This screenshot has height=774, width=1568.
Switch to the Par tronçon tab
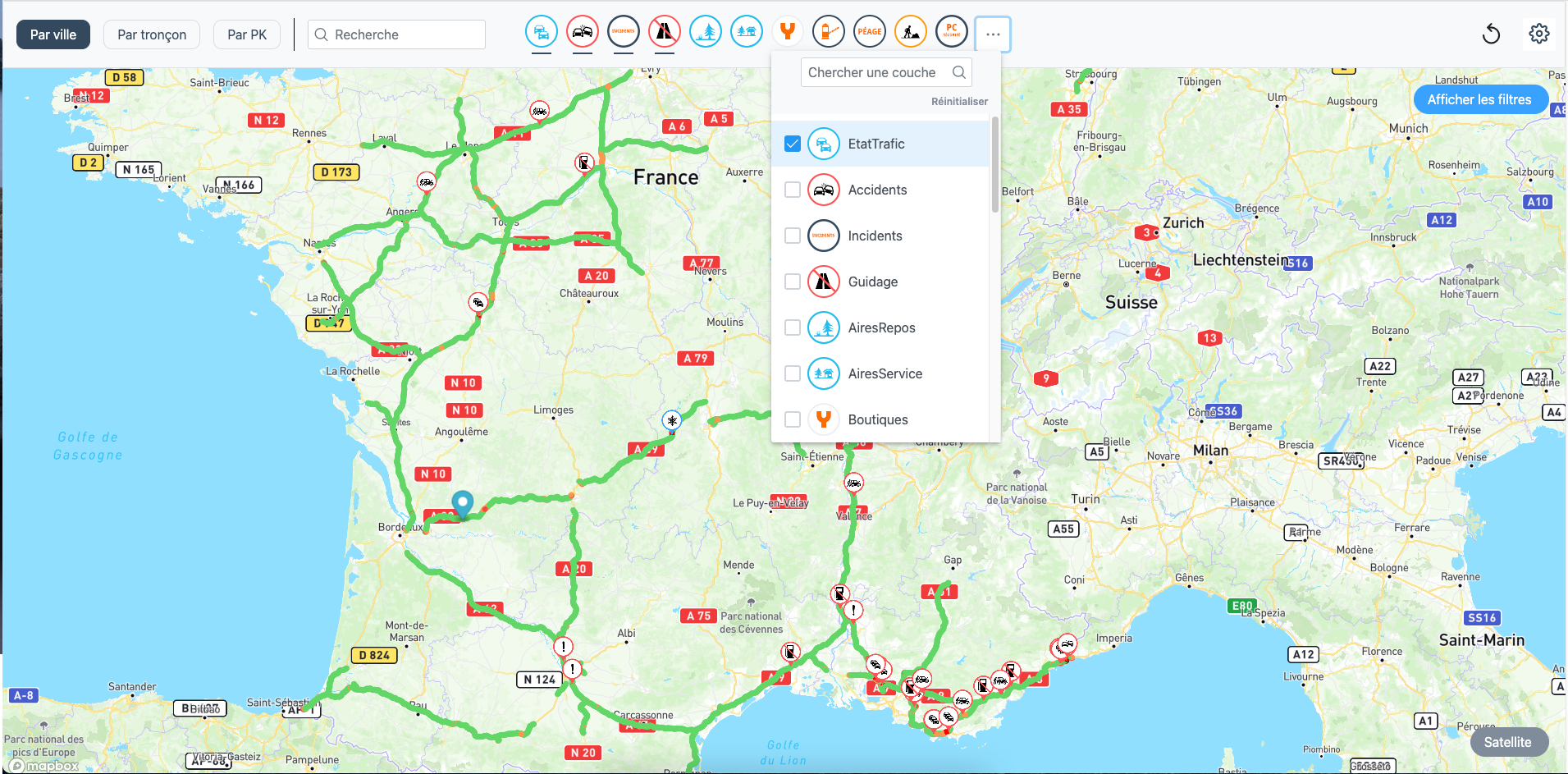(152, 34)
